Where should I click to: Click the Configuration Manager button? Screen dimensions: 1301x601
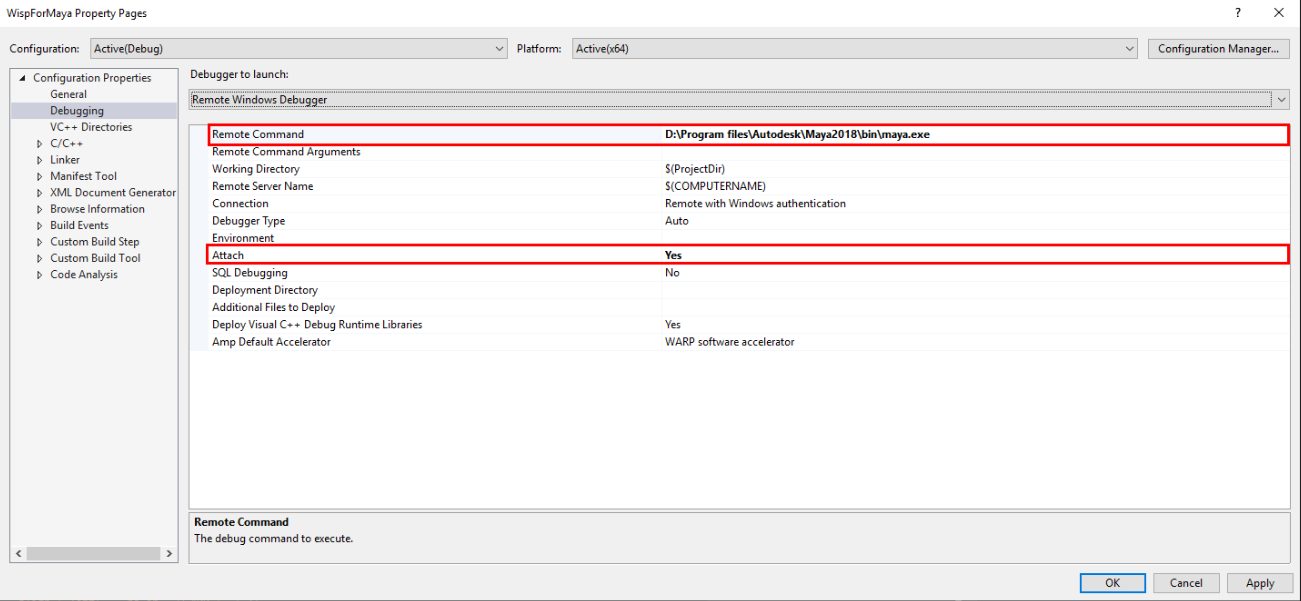pyautogui.click(x=1217, y=48)
